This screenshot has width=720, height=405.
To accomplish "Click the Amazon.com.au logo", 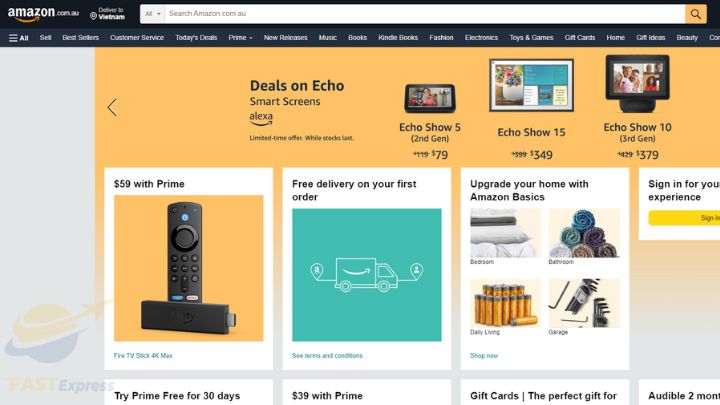I will (x=43, y=14).
